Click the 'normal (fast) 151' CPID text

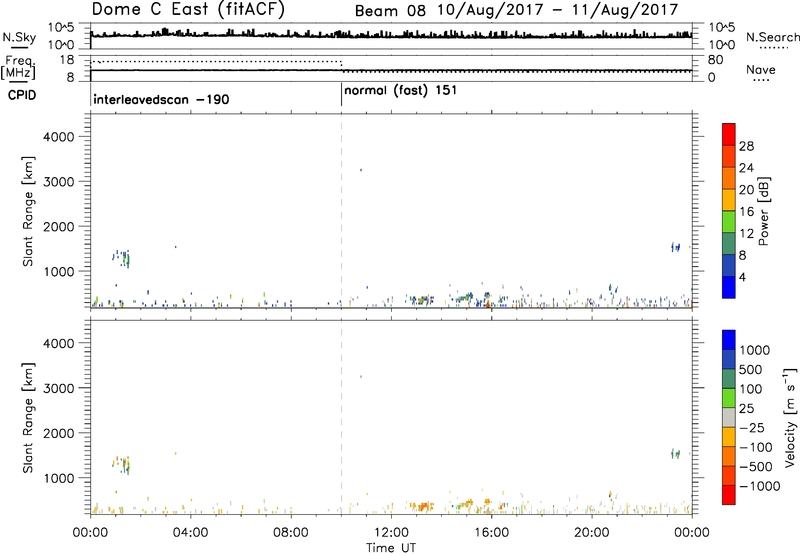pos(401,91)
